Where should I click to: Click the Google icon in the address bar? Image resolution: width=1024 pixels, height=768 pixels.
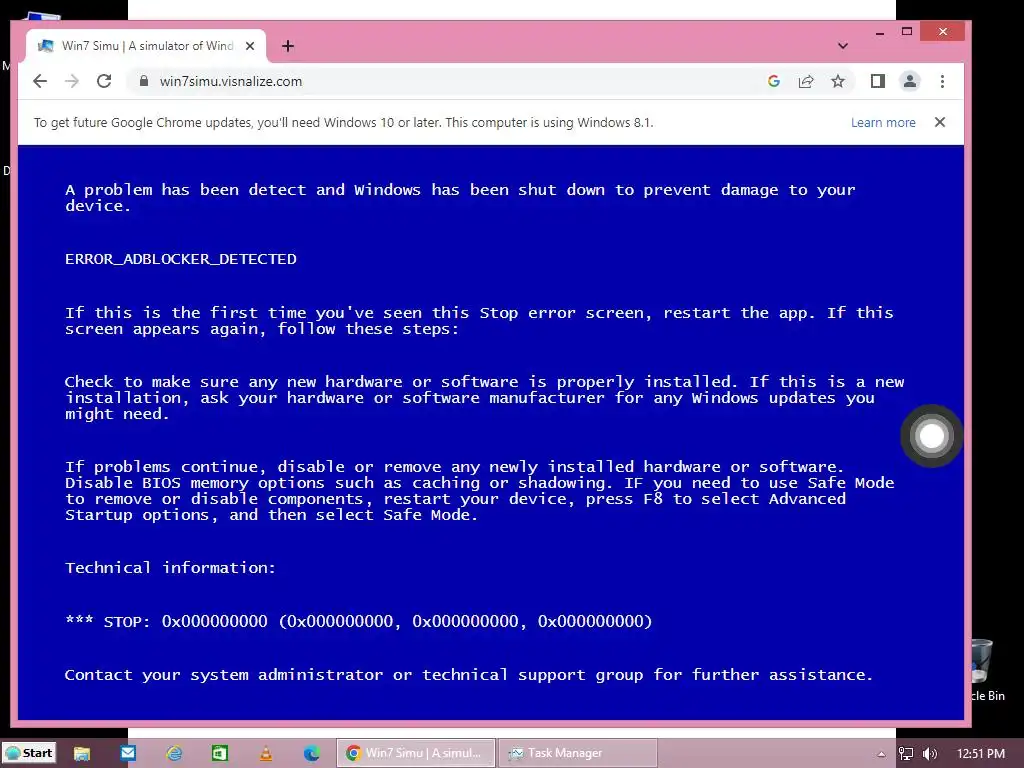pyautogui.click(x=774, y=81)
